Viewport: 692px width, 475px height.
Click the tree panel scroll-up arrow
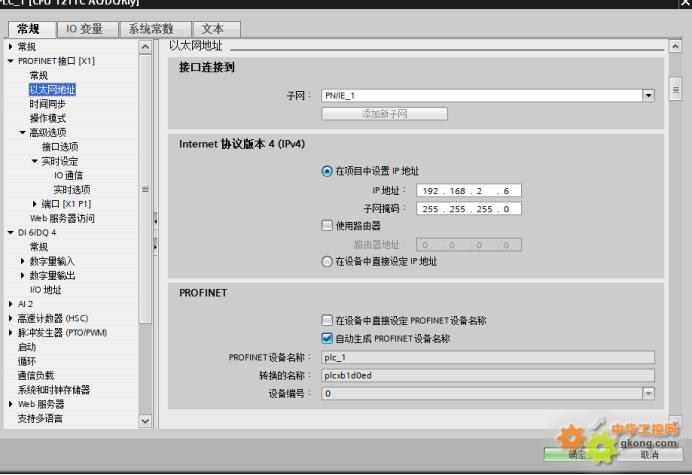(145, 47)
